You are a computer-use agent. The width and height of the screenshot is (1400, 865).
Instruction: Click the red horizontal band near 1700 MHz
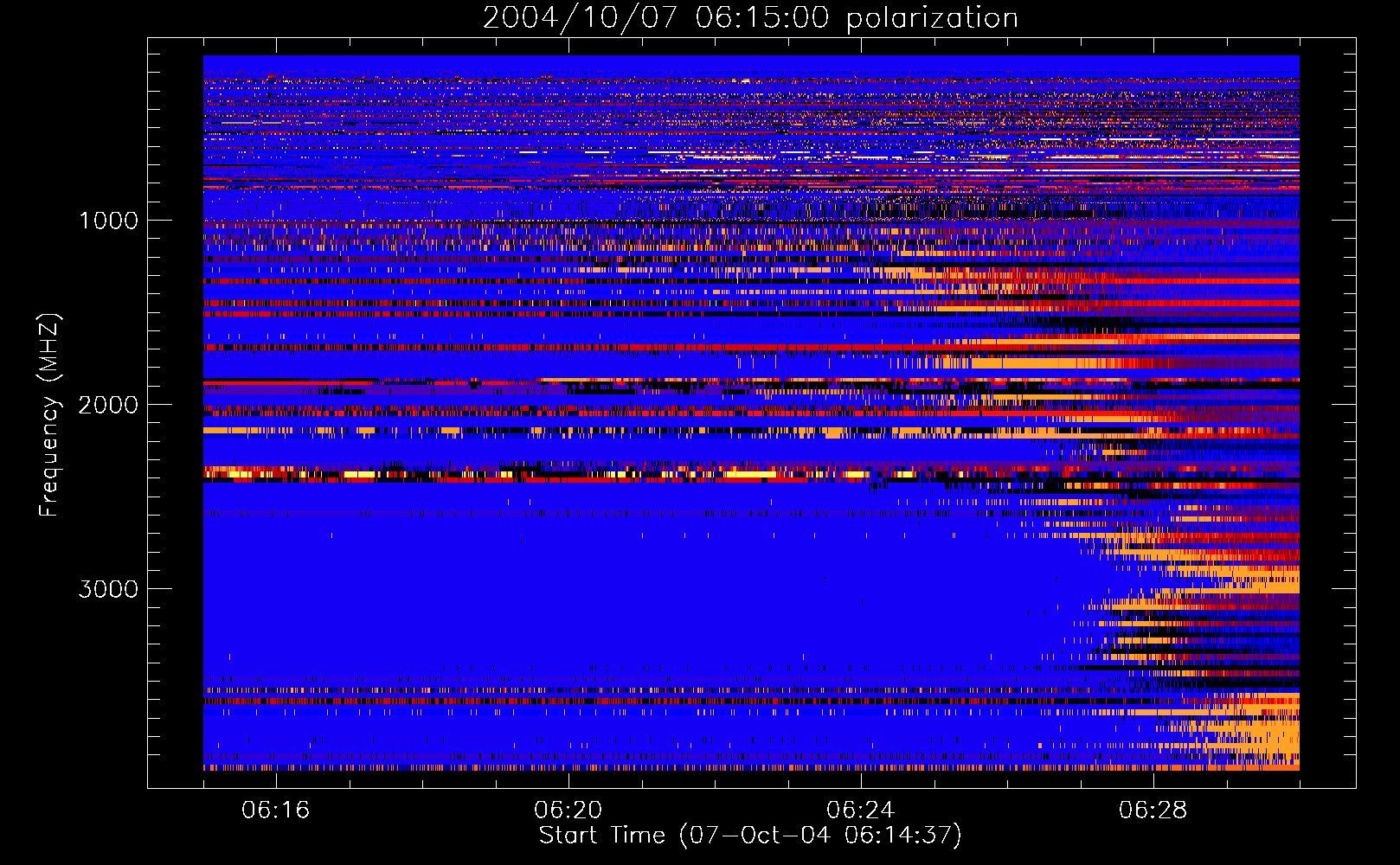(x=692, y=347)
